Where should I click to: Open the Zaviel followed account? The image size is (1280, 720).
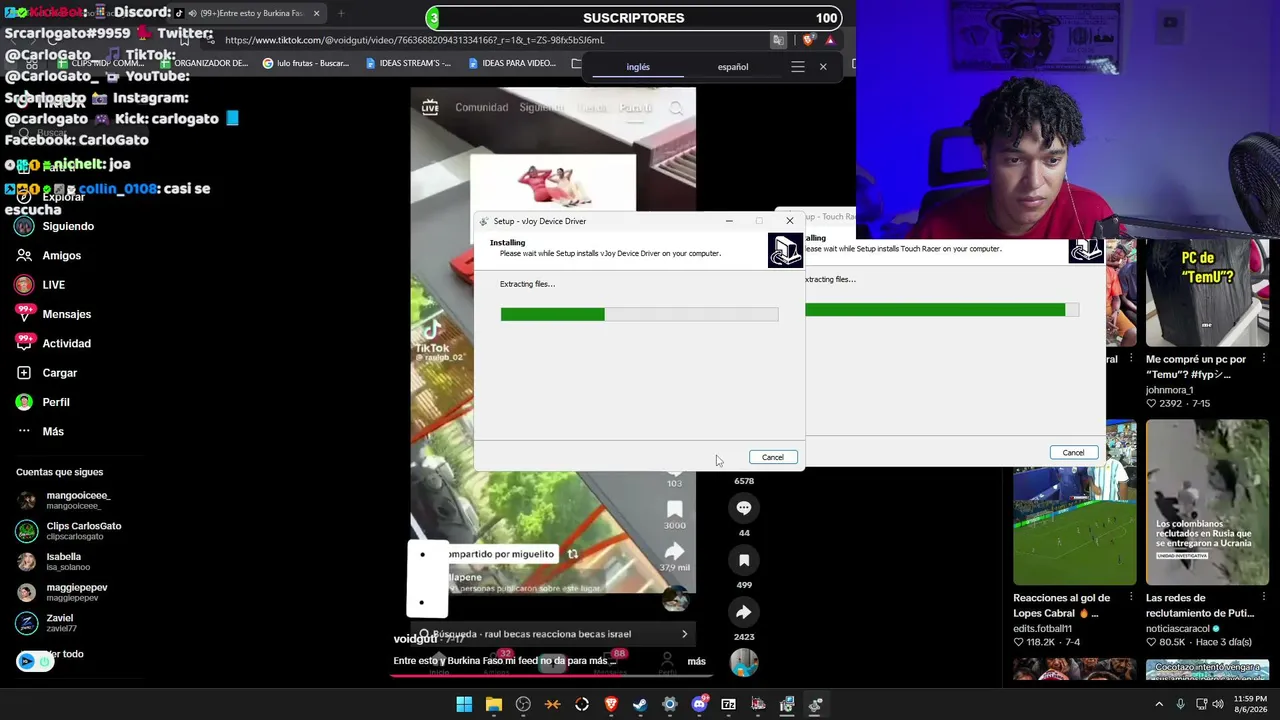[x=48, y=623]
